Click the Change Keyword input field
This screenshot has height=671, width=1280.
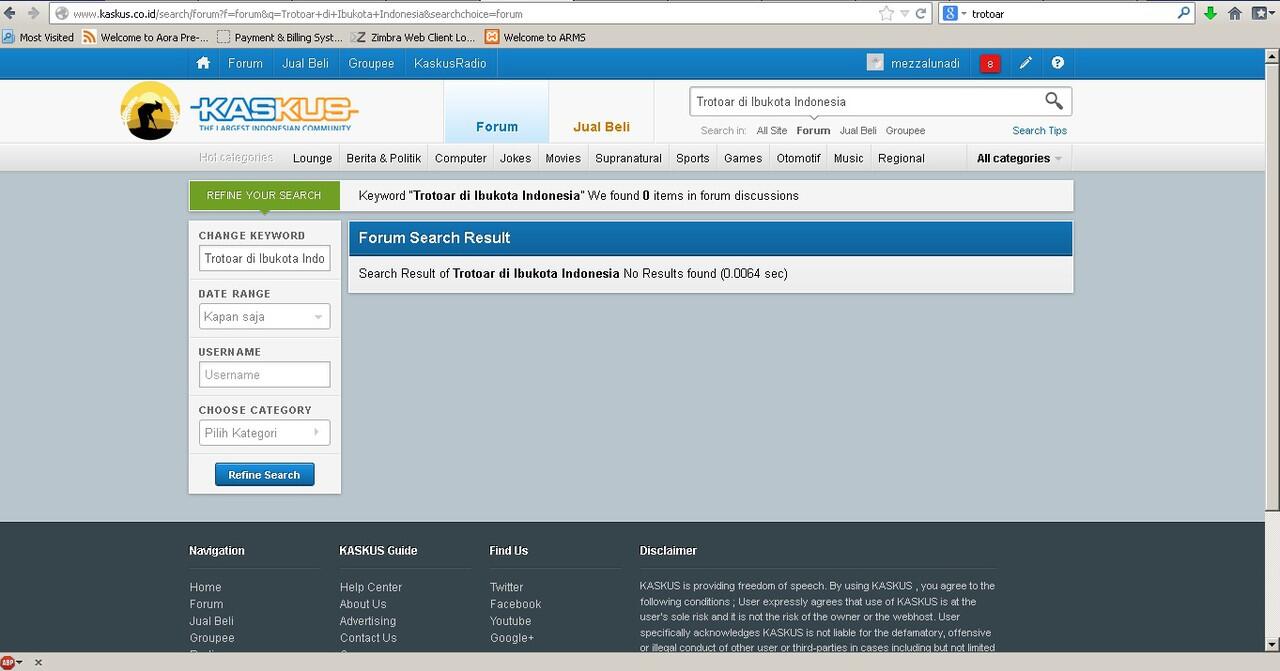(x=264, y=259)
